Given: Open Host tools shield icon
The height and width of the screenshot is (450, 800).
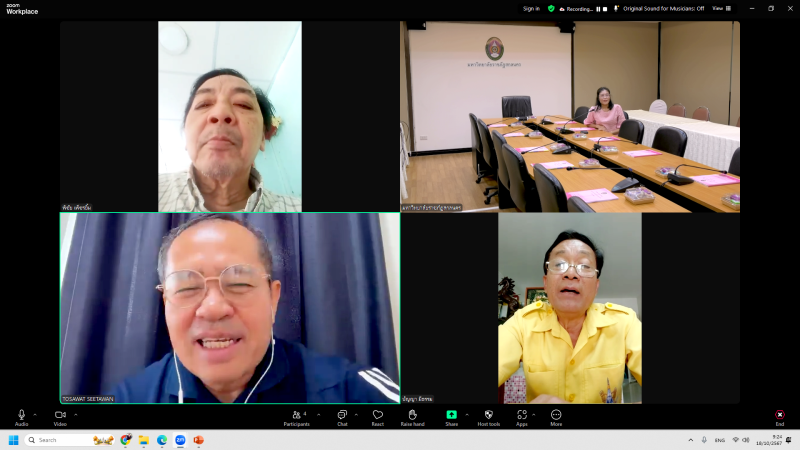Looking at the screenshot, I should tap(488, 415).
